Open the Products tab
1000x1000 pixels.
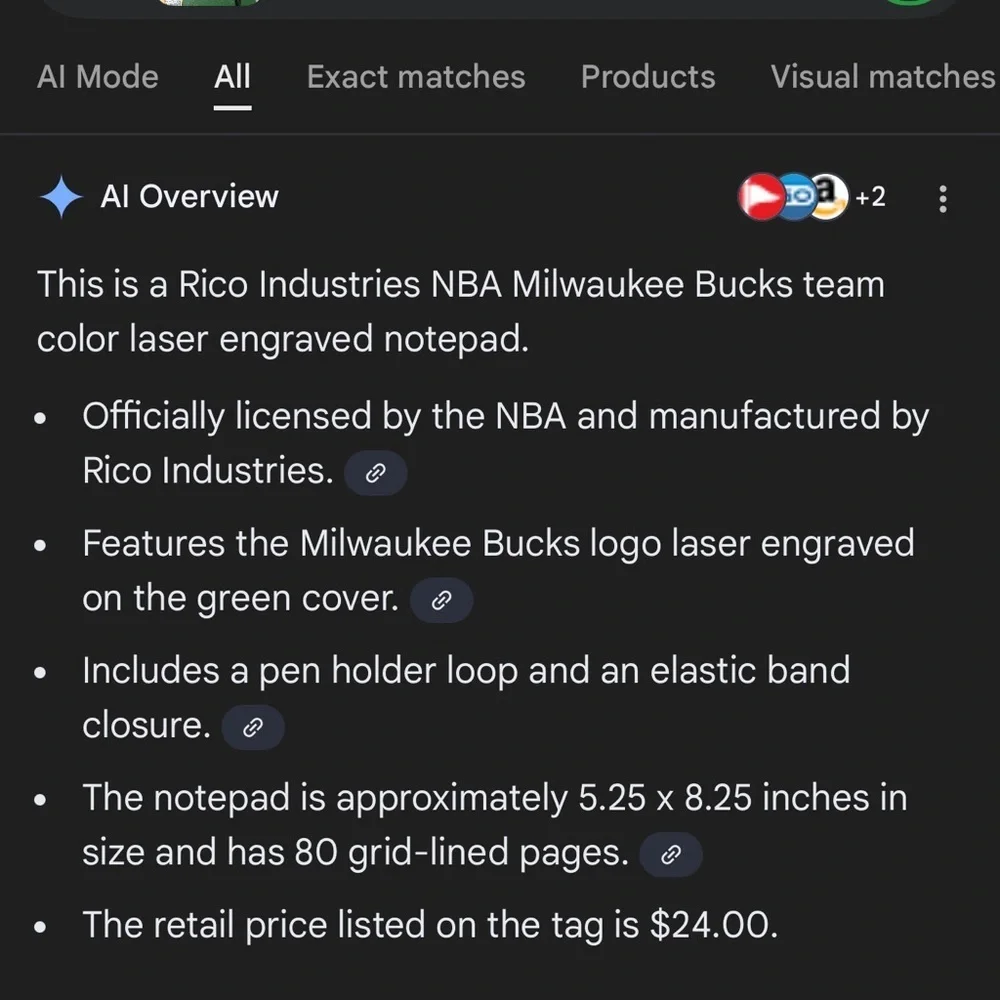point(648,77)
